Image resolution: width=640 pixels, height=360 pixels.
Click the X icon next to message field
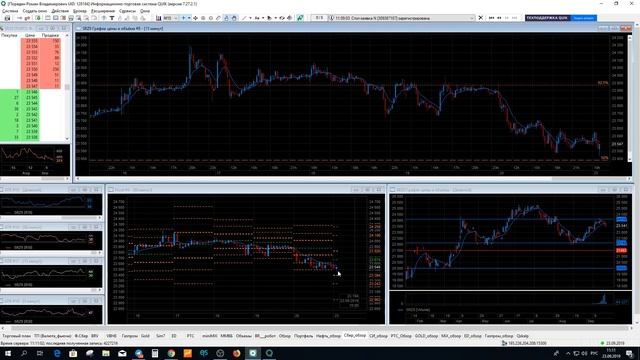pos(480,18)
